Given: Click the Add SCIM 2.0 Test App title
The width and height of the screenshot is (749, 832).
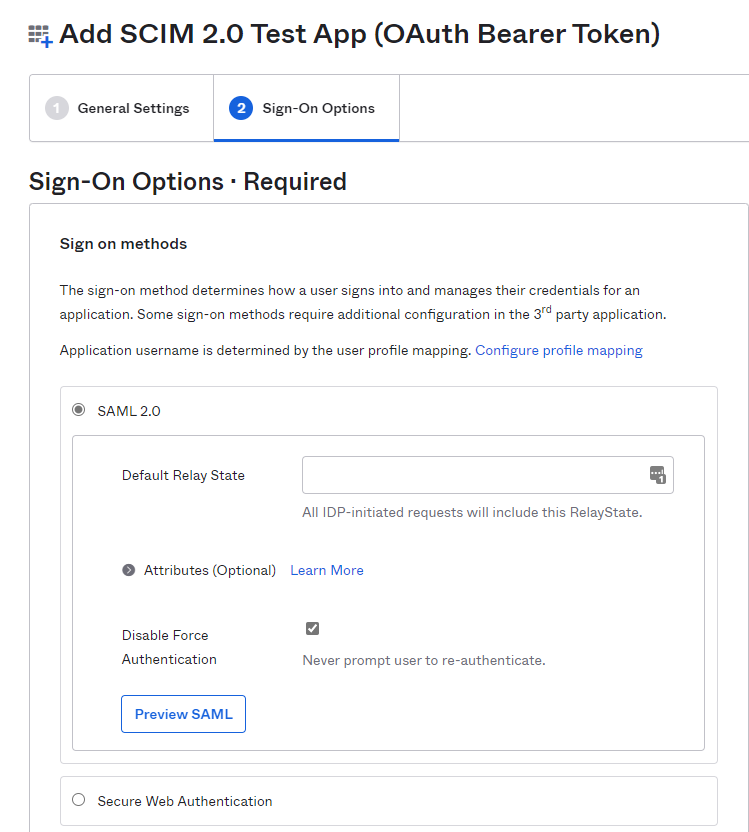Looking at the screenshot, I should click(x=360, y=34).
